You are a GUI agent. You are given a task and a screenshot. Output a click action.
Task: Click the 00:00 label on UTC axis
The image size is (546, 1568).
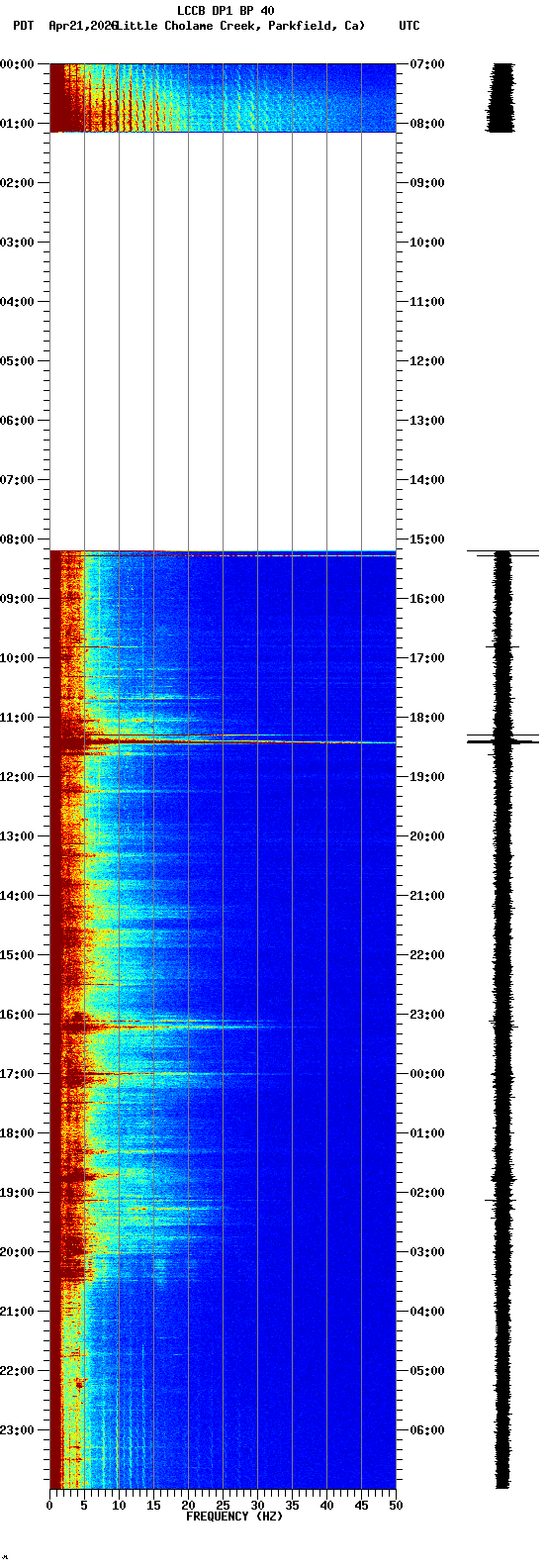427,1074
